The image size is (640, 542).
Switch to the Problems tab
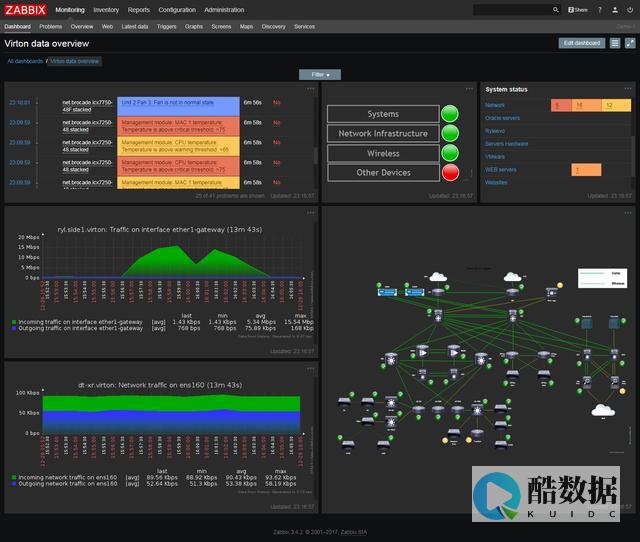(51, 27)
